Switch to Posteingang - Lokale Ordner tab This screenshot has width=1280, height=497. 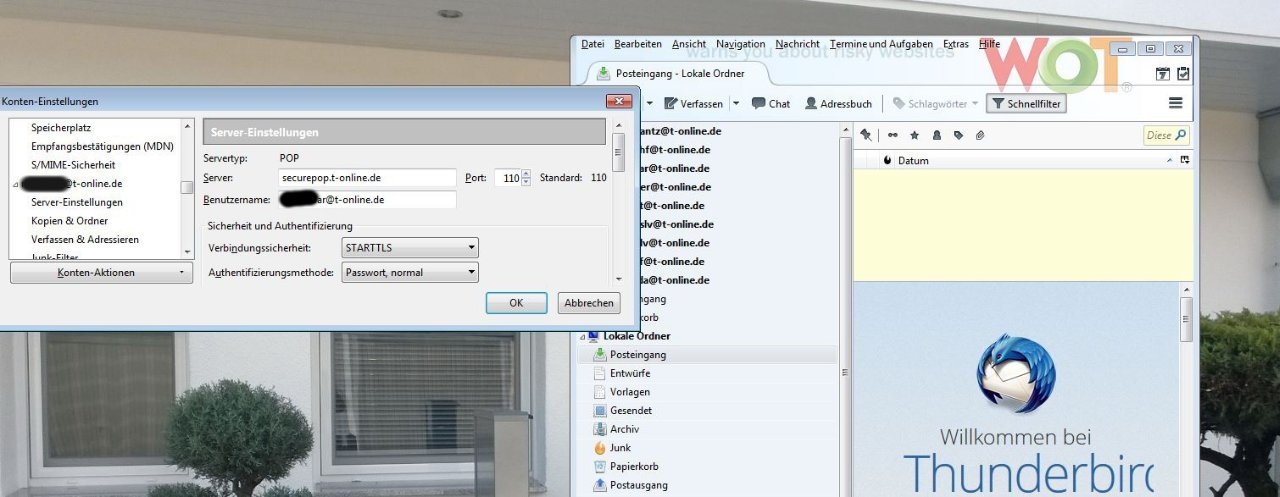pyautogui.click(x=678, y=73)
